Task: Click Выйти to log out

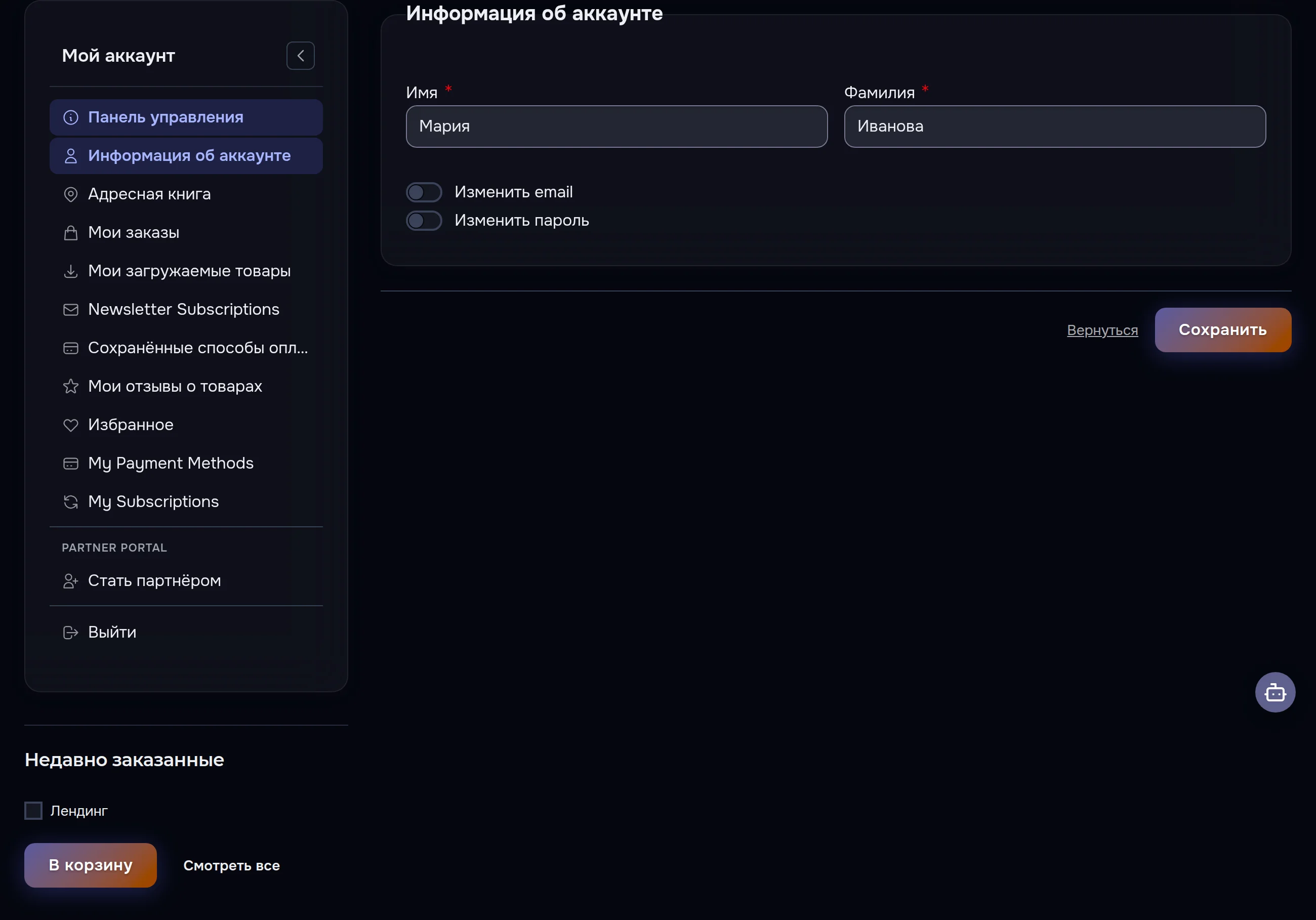Action: (186, 632)
